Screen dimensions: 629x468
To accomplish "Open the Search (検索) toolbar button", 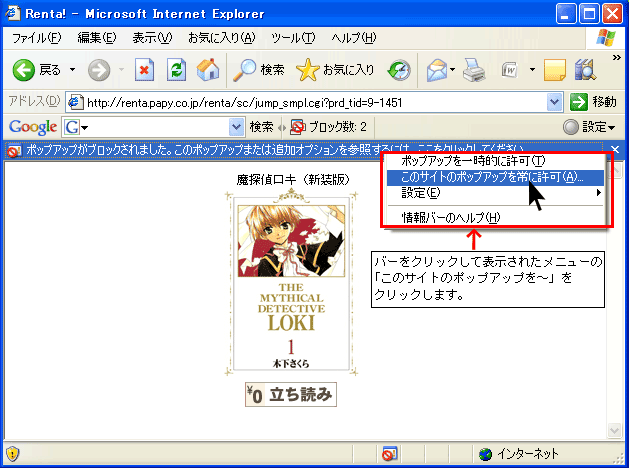I will (x=259, y=70).
